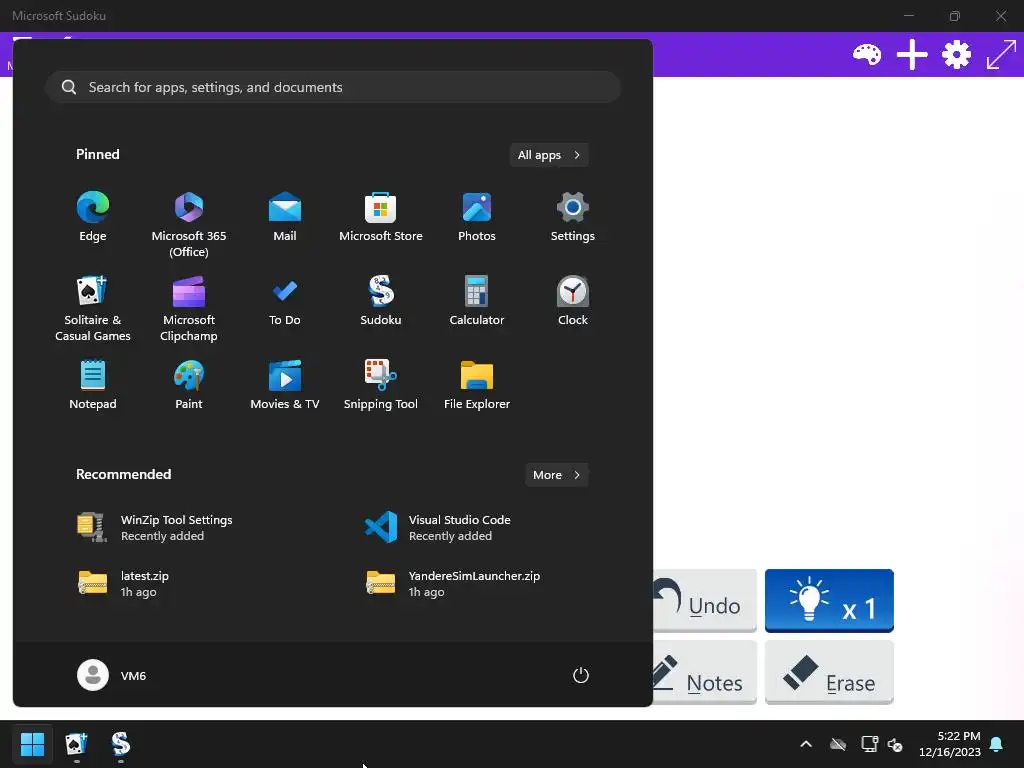Show hidden system tray icons
This screenshot has width=1024, height=768.
coord(806,744)
